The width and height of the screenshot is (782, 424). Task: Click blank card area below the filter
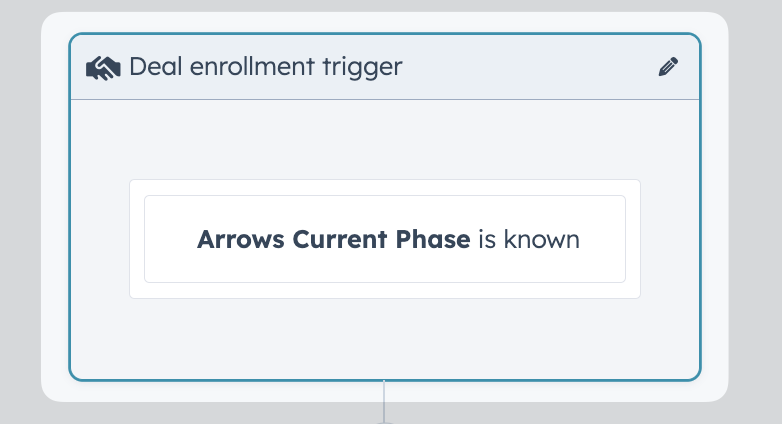point(385,338)
